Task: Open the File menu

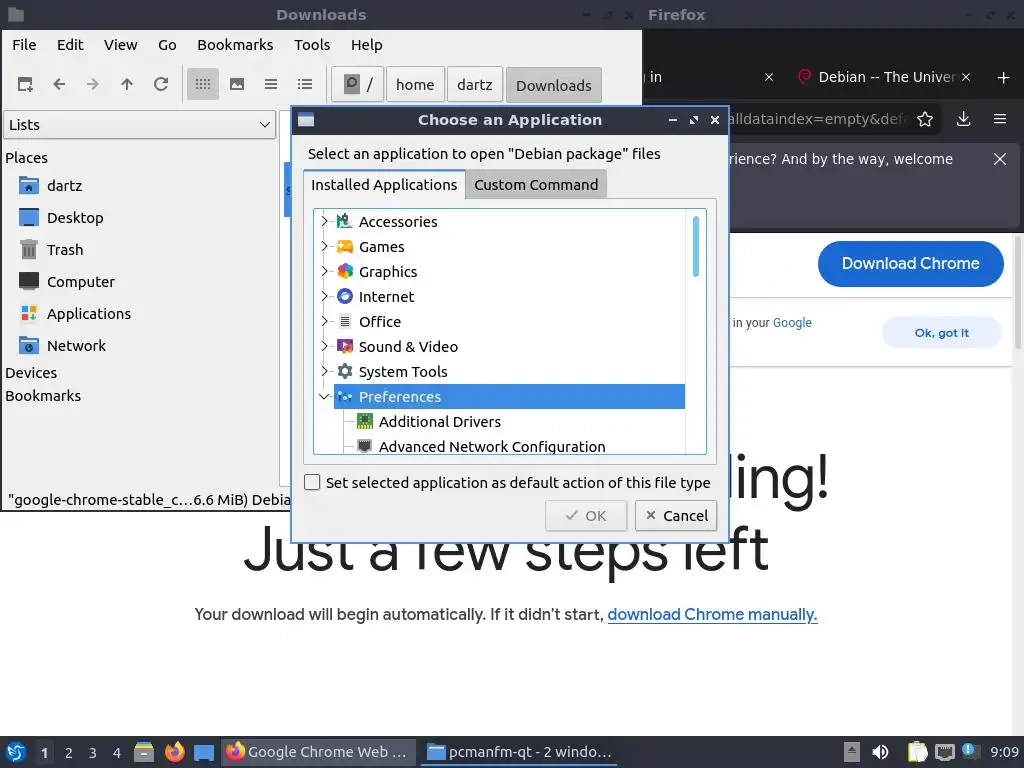Action: [x=24, y=45]
